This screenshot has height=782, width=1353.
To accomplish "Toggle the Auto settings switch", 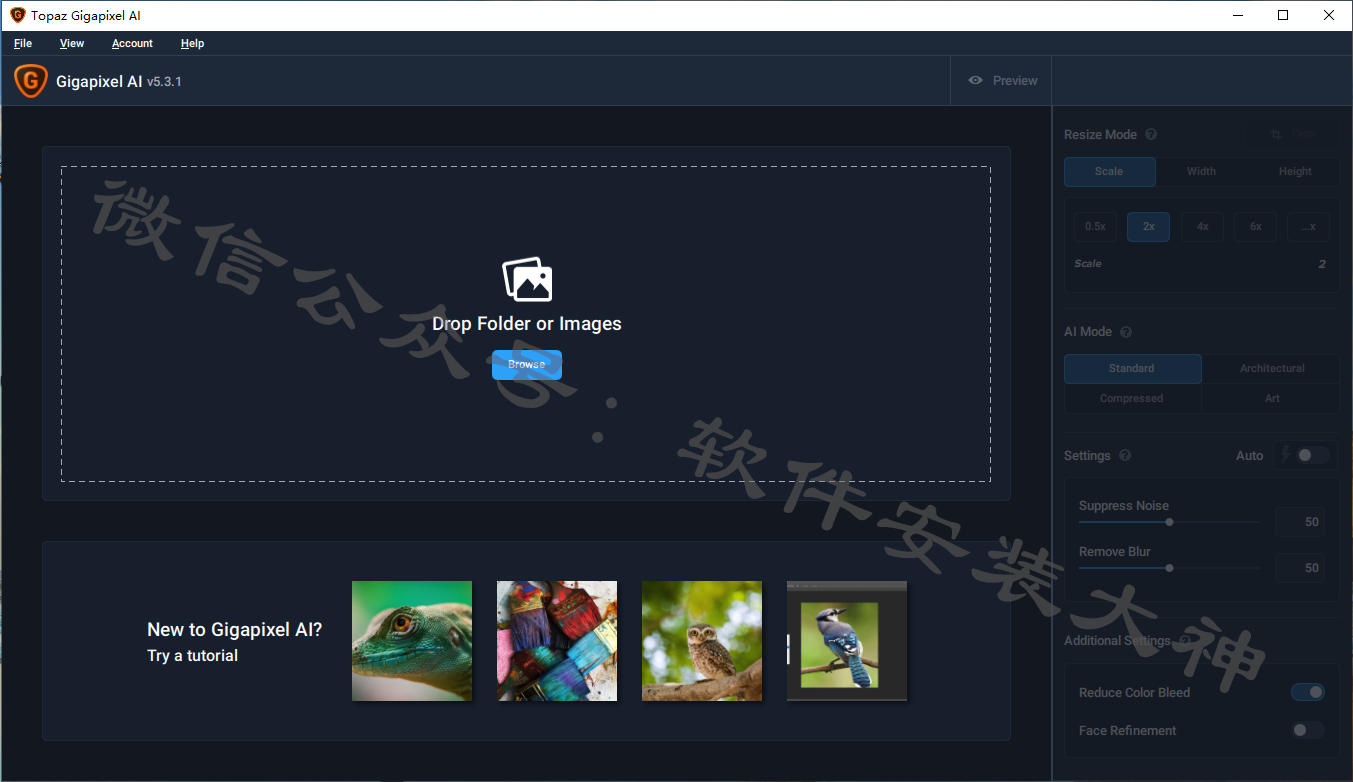I will pos(1313,455).
